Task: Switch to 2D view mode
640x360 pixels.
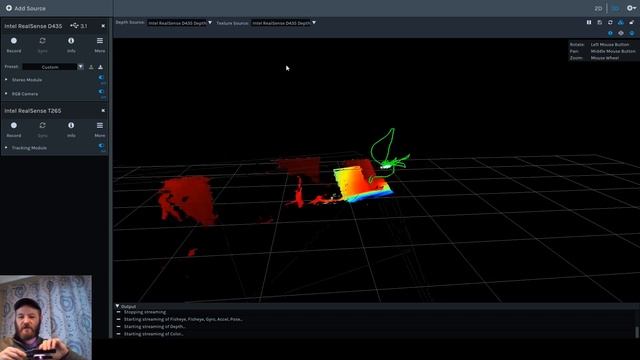Action: click(x=598, y=8)
